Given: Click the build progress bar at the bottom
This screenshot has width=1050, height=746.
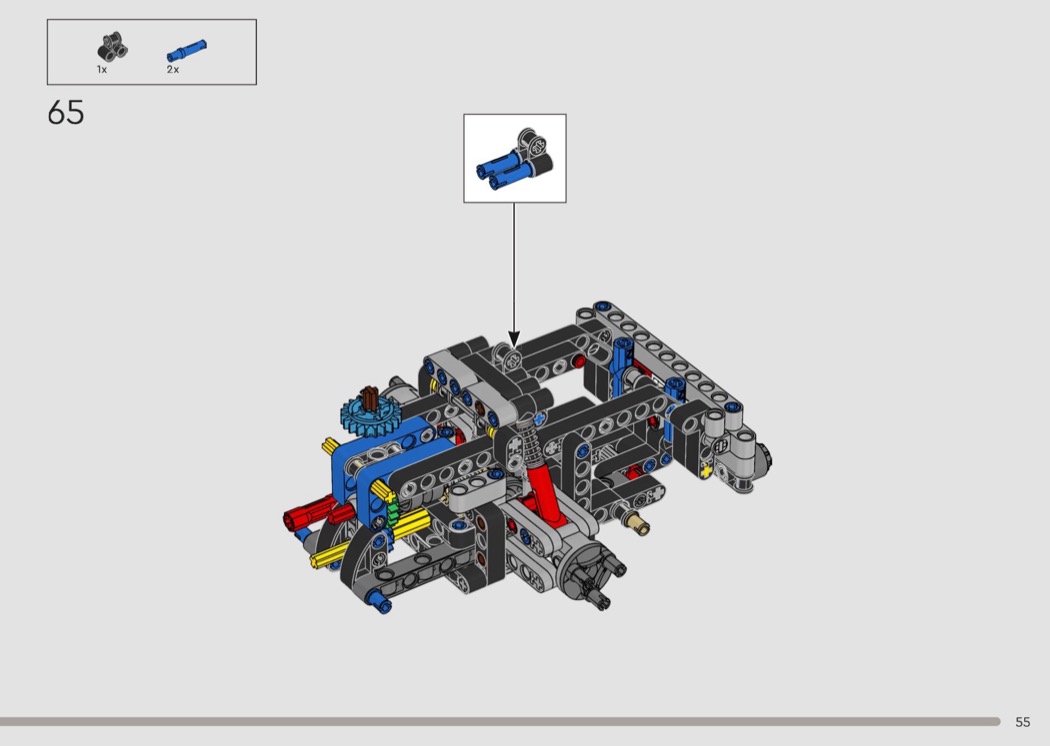Looking at the screenshot, I should click(x=500, y=721).
